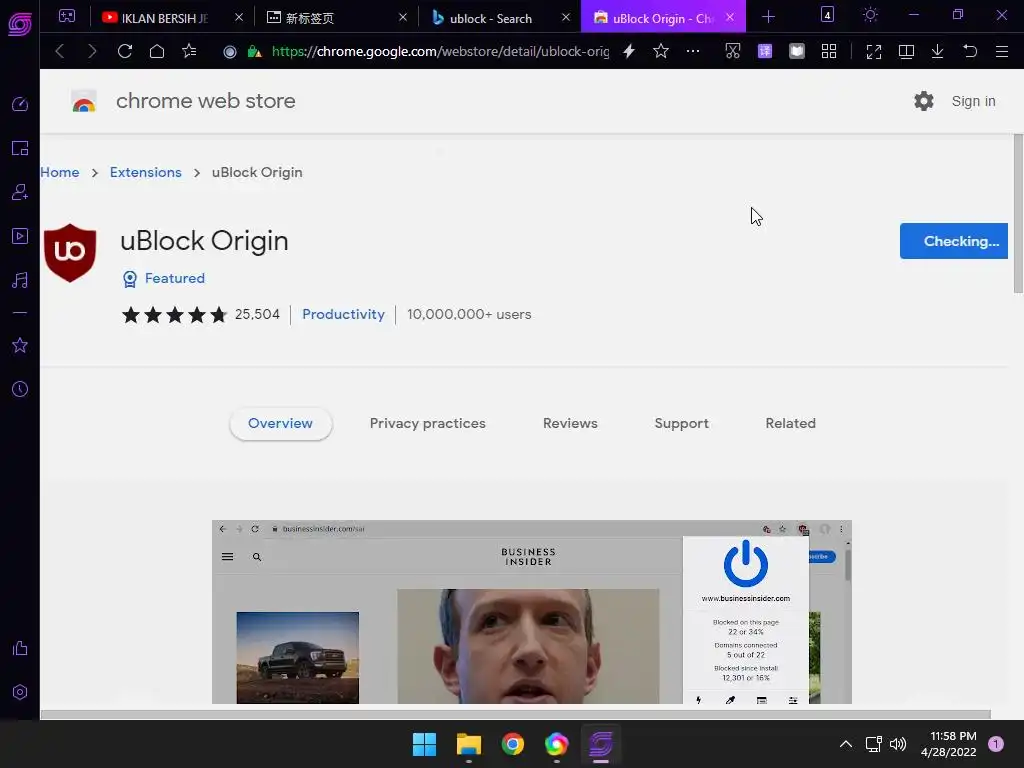1024x768 pixels.
Task: Open Google Chrome from taskbar
Action: point(513,744)
